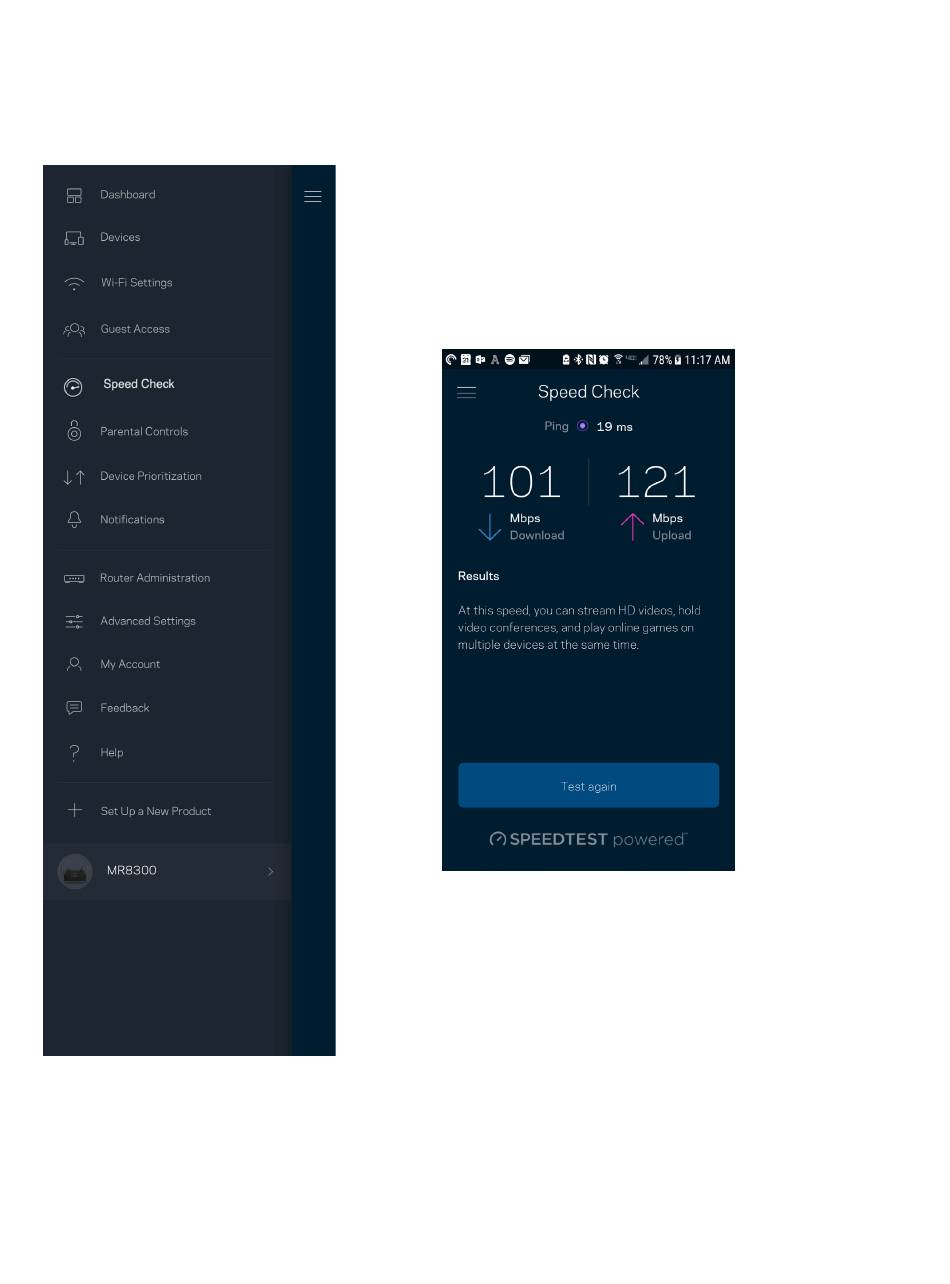Tap the Spotify status bar icon
The width and height of the screenshot is (950, 1284).
(x=509, y=360)
